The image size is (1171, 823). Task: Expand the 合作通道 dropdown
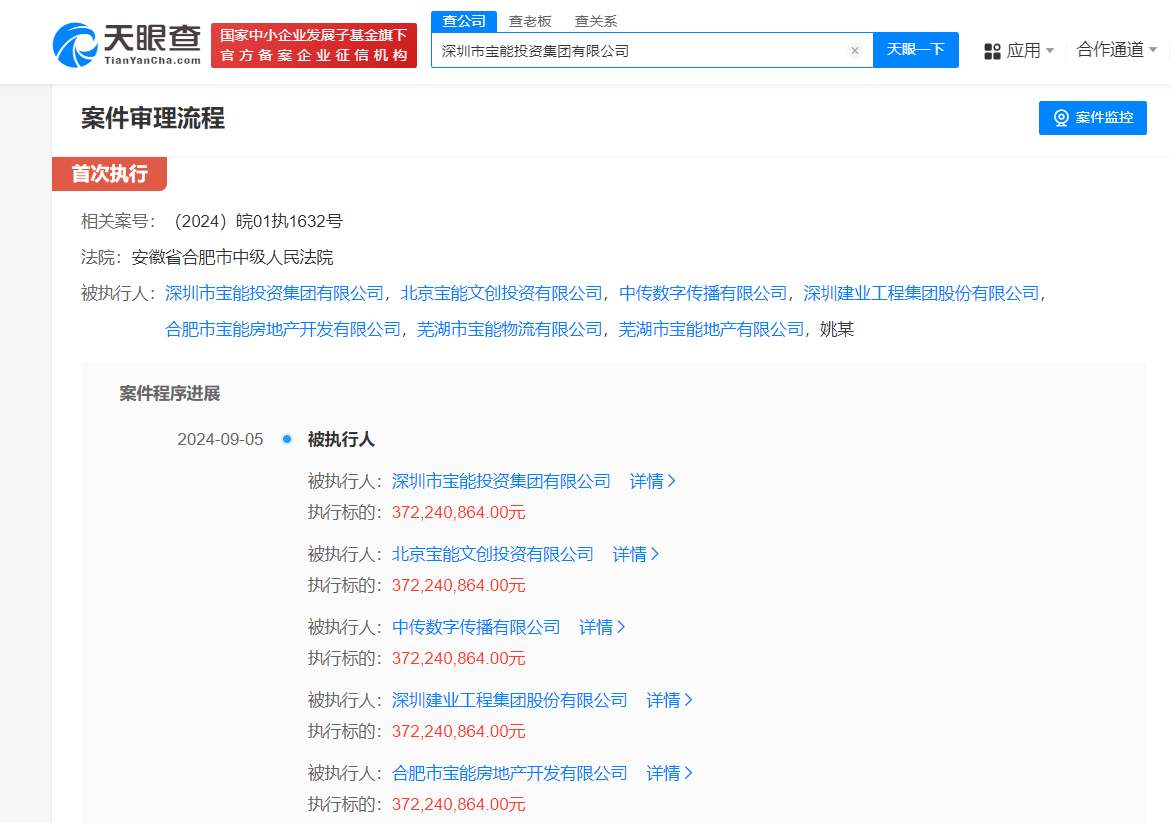[x=1116, y=50]
